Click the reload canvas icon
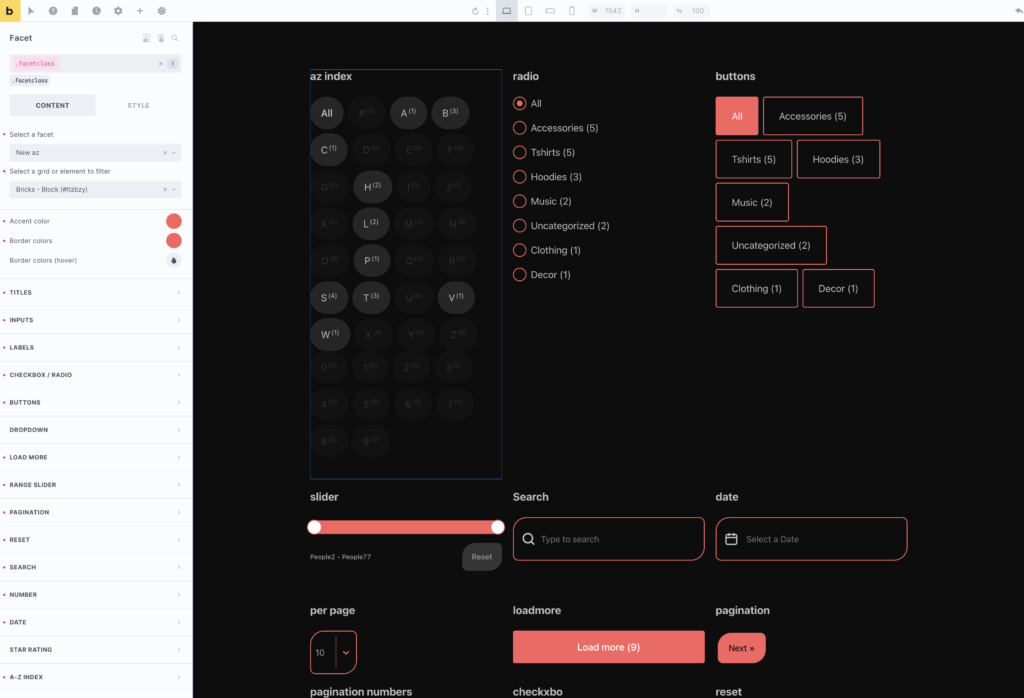This screenshot has height=698, width=1024. pyautogui.click(x=476, y=11)
